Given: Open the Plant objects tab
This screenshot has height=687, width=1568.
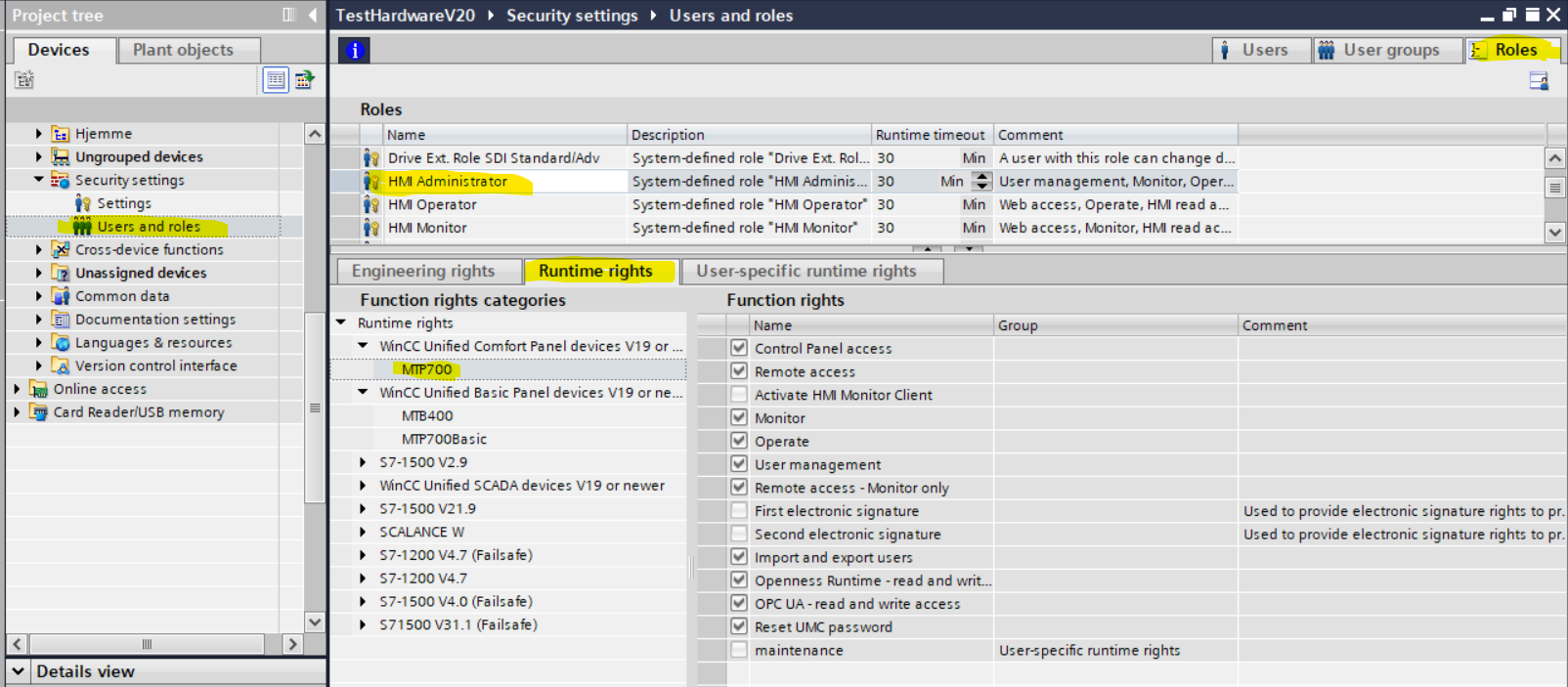Looking at the screenshot, I should tap(183, 50).
